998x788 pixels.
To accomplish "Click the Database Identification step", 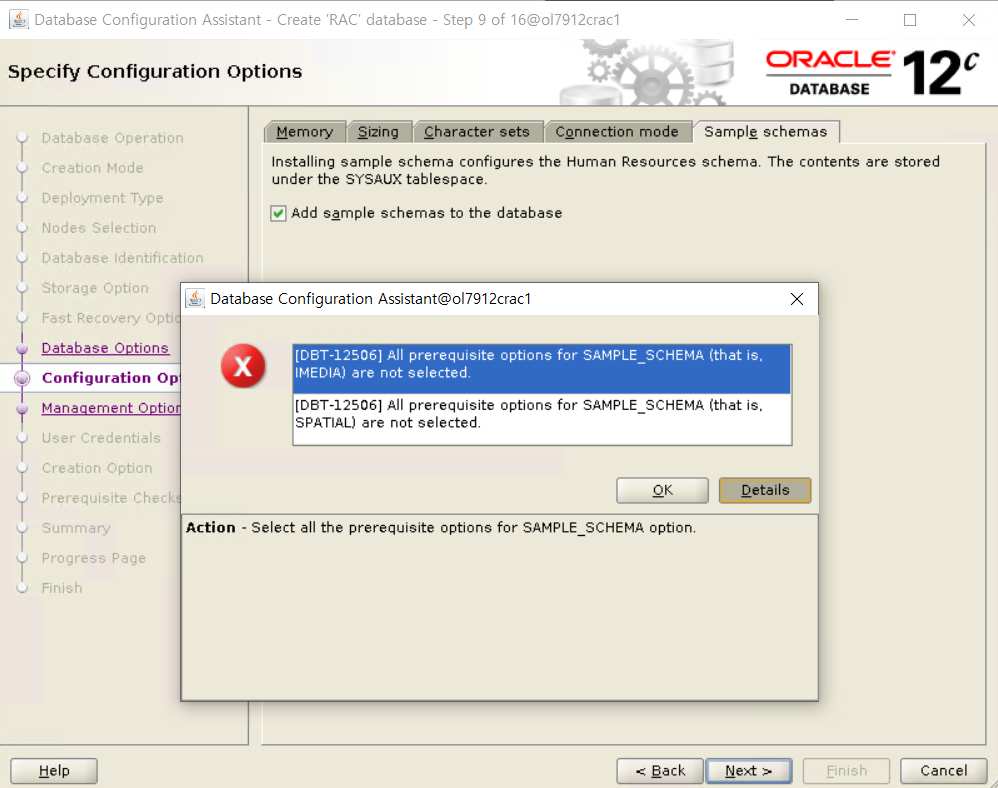I will point(122,258).
